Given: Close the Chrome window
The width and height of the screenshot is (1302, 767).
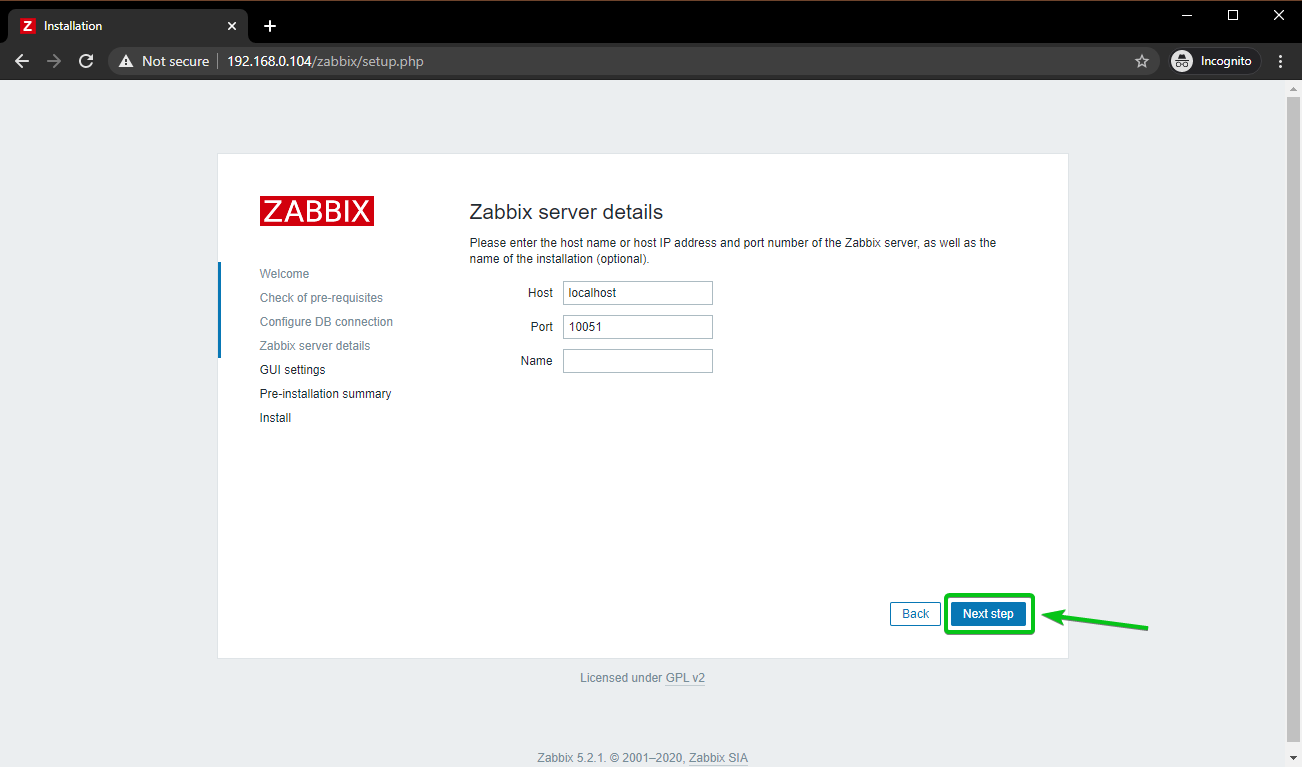Looking at the screenshot, I should tap(1279, 15).
